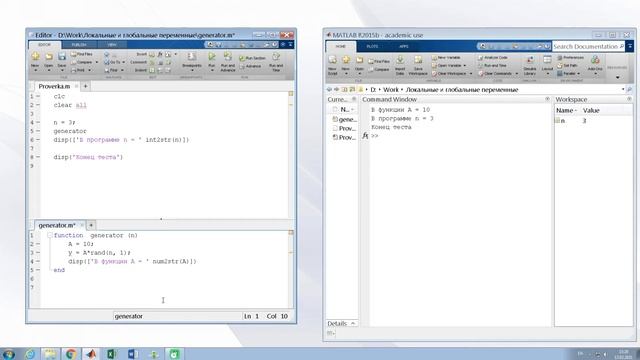Click the 'clear all' code line in Proverka.m
This screenshot has width=640, height=360.
pyautogui.click(x=70, y=105)
